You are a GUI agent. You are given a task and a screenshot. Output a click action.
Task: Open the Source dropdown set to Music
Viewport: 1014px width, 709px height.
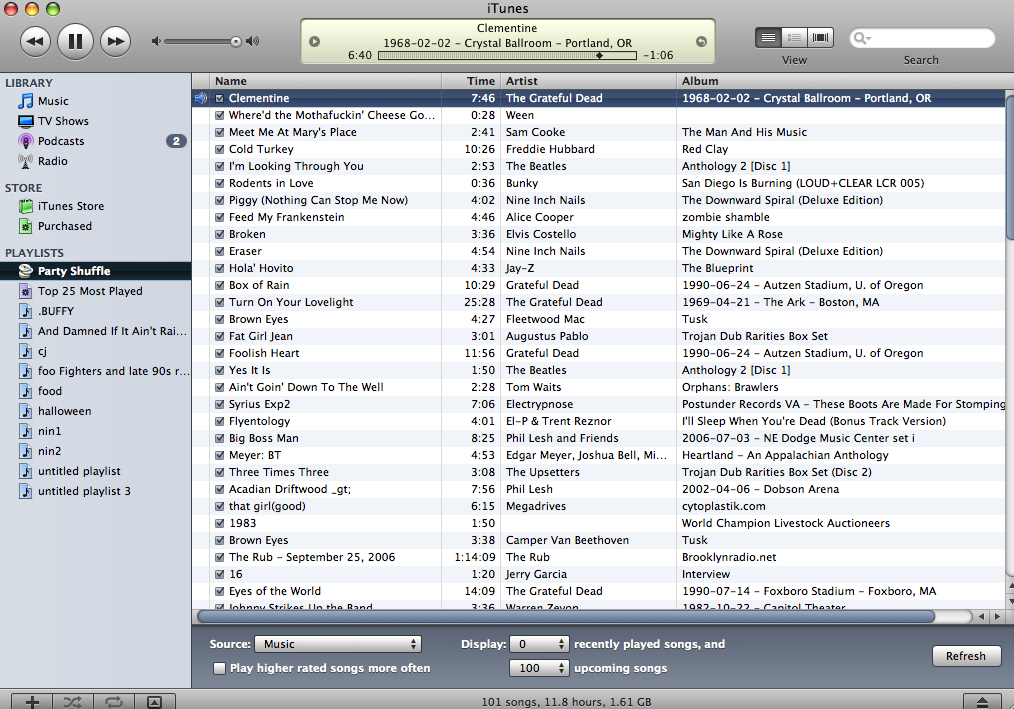tap(337, 644)
